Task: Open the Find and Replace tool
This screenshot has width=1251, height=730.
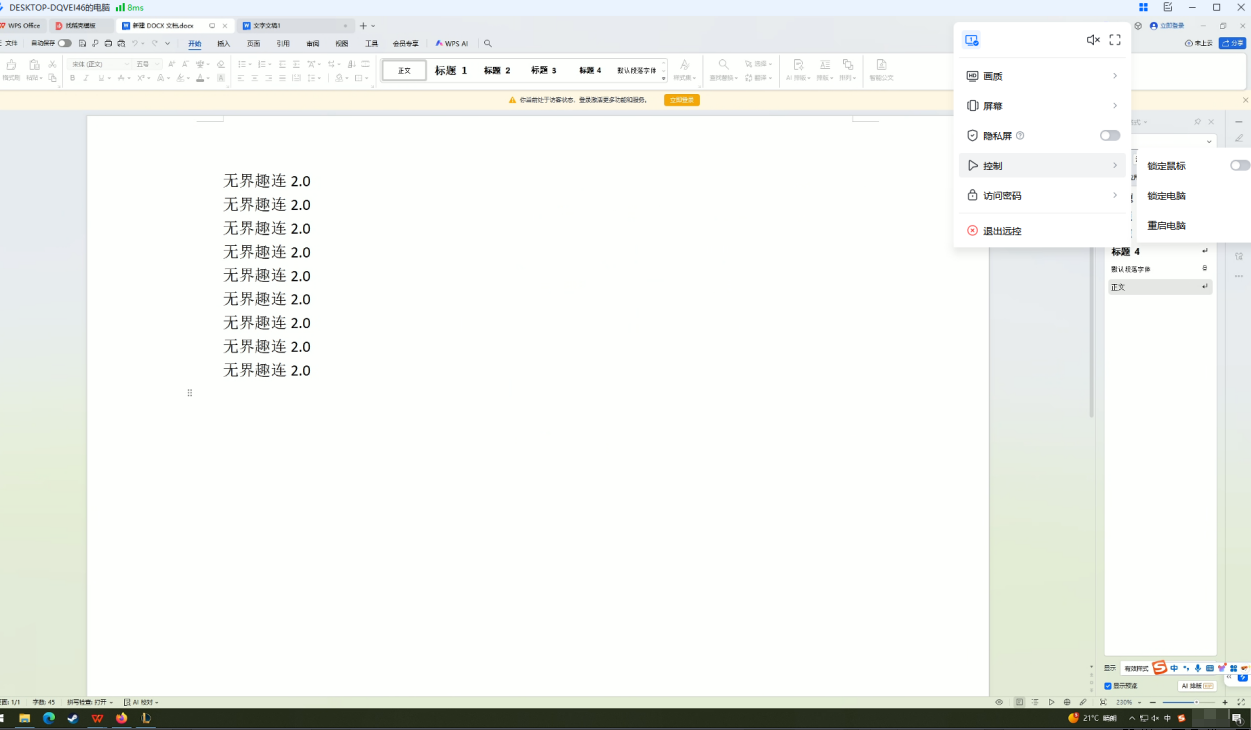Action: point(724,69)
